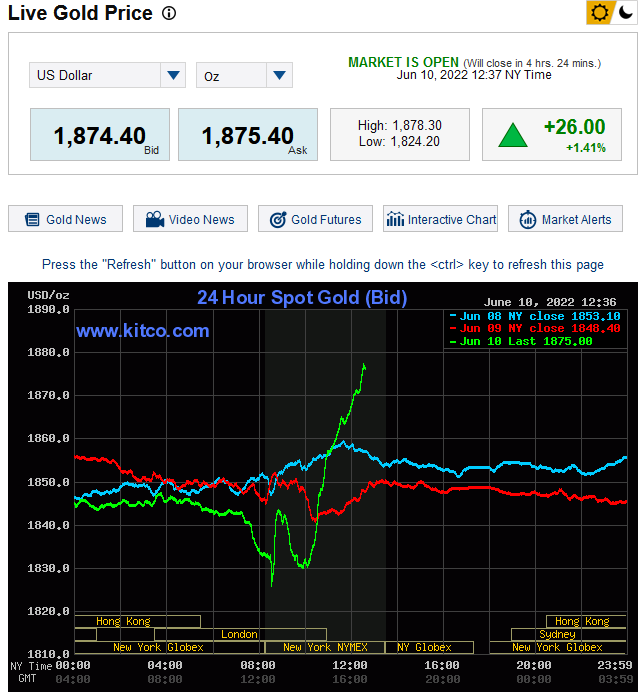Click the New York NYMEX session label

click(325, 648)
